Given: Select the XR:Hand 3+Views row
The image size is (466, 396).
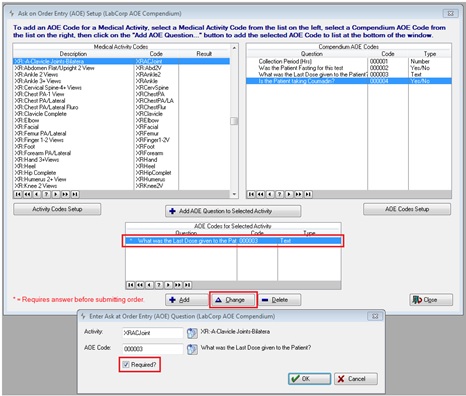Looking at the screenshot, I should [121, 159].
